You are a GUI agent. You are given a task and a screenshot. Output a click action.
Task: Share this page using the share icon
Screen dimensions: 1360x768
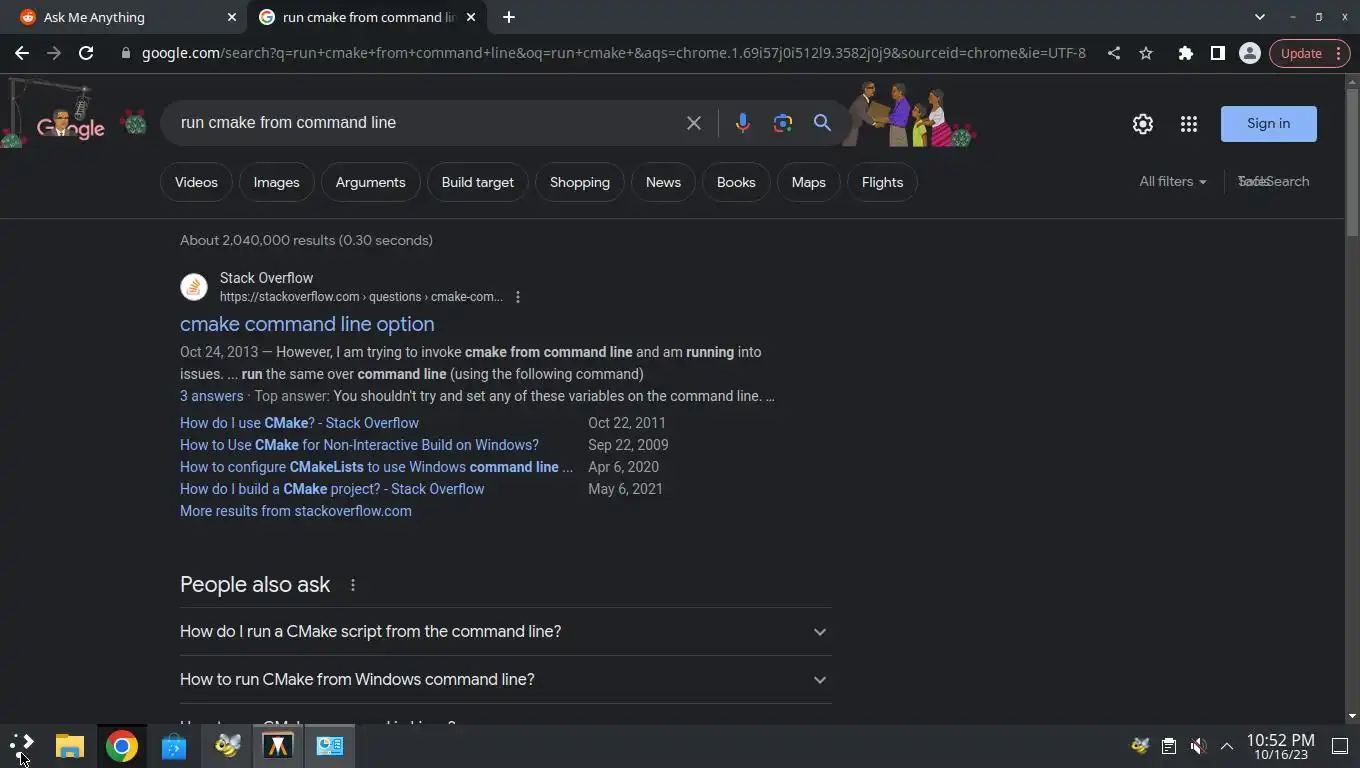pyautogui.click(x=1114, y=53)
